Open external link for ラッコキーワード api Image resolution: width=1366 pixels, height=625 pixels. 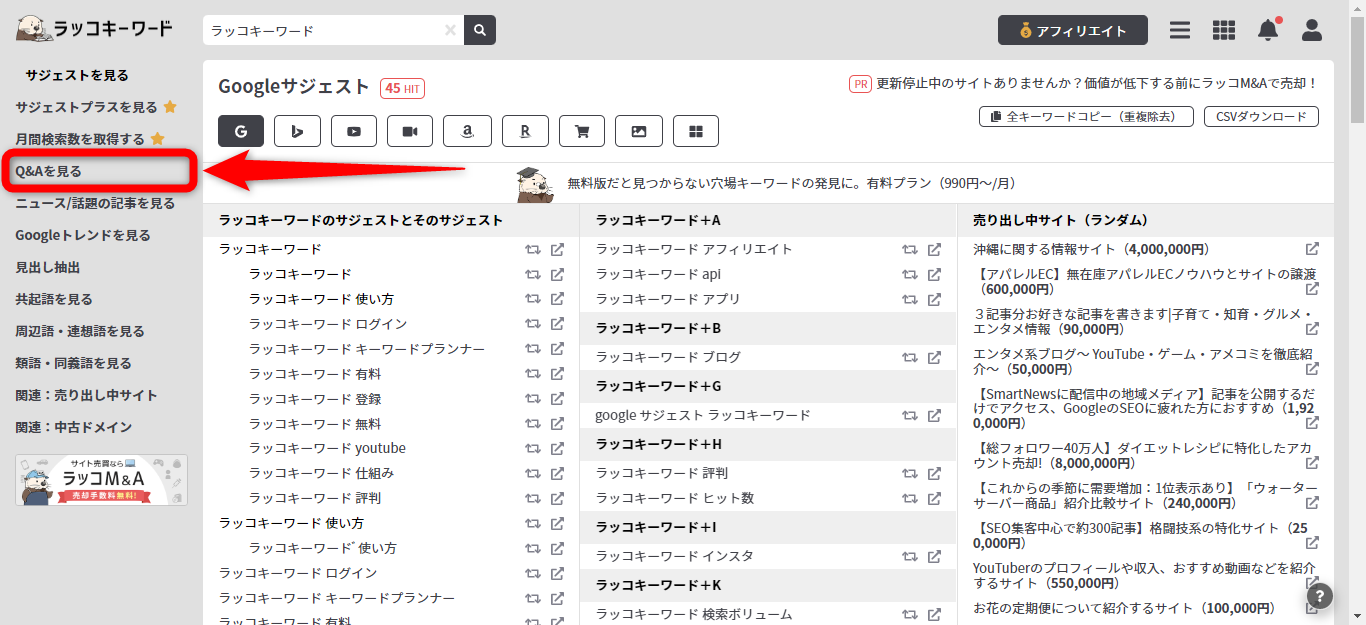(x=935, y=274)
